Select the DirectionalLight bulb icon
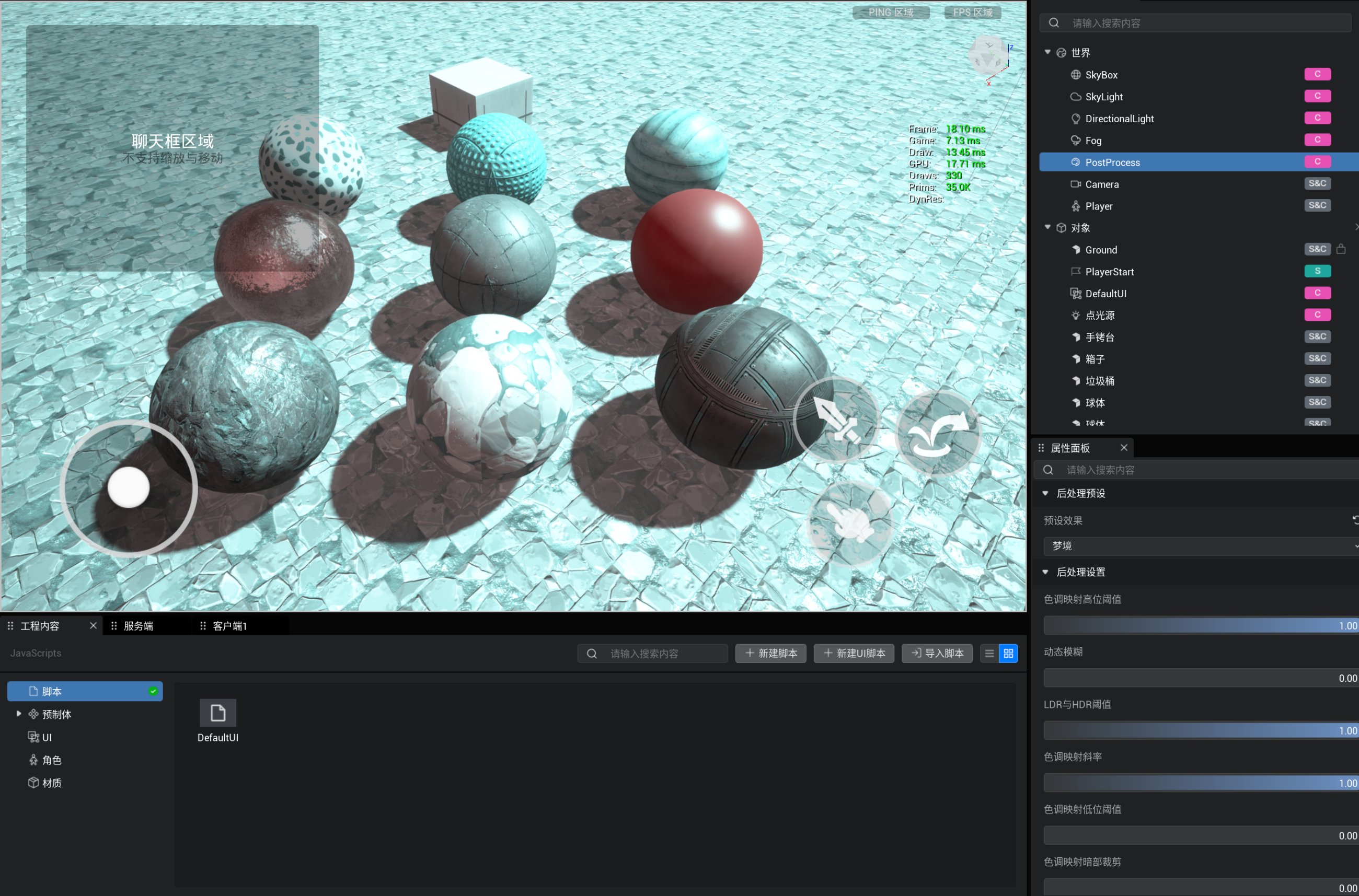 tap(1075, 118)
